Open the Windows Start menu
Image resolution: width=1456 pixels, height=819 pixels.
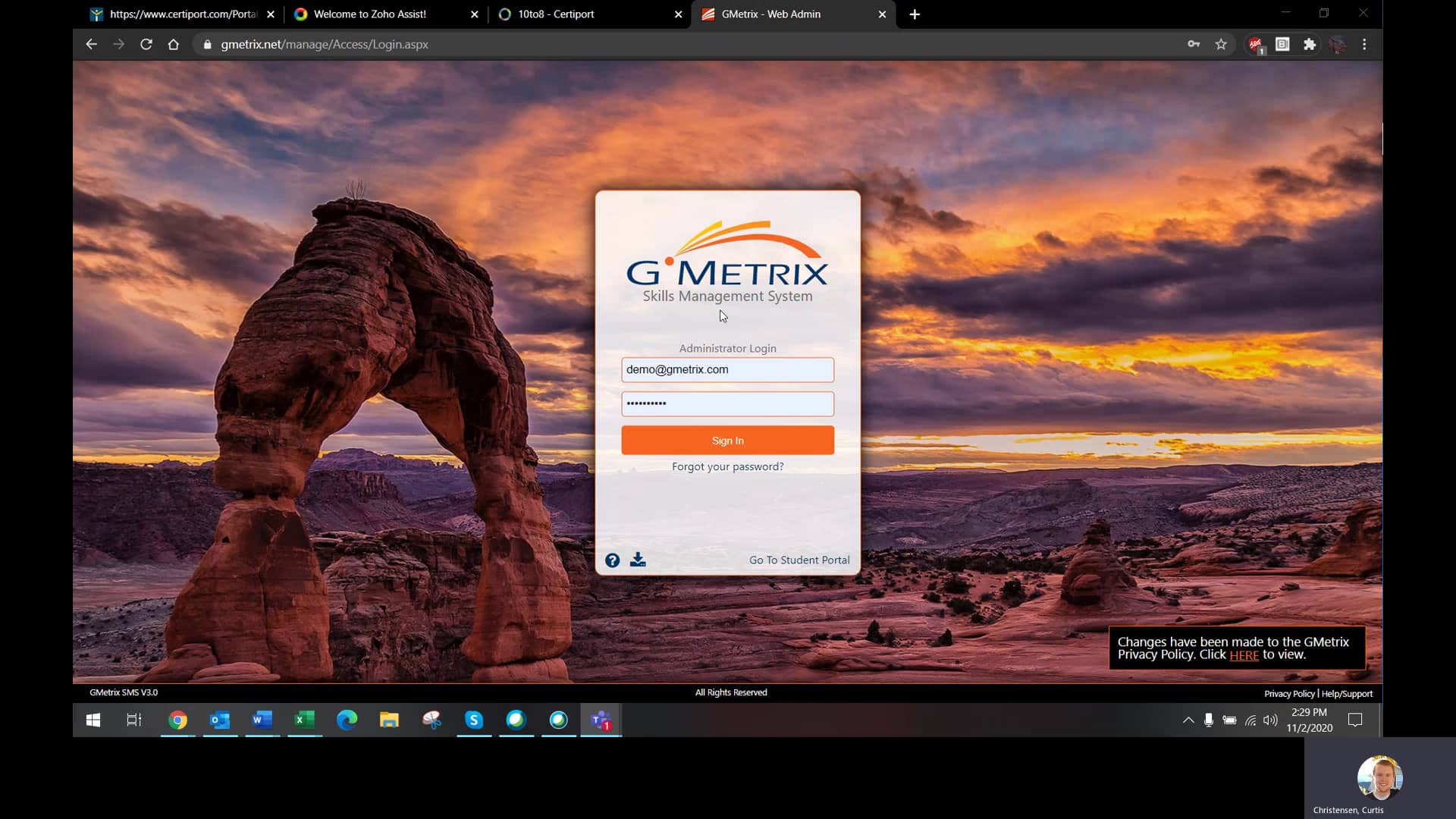pyautogui.click(x=93, y=720)
